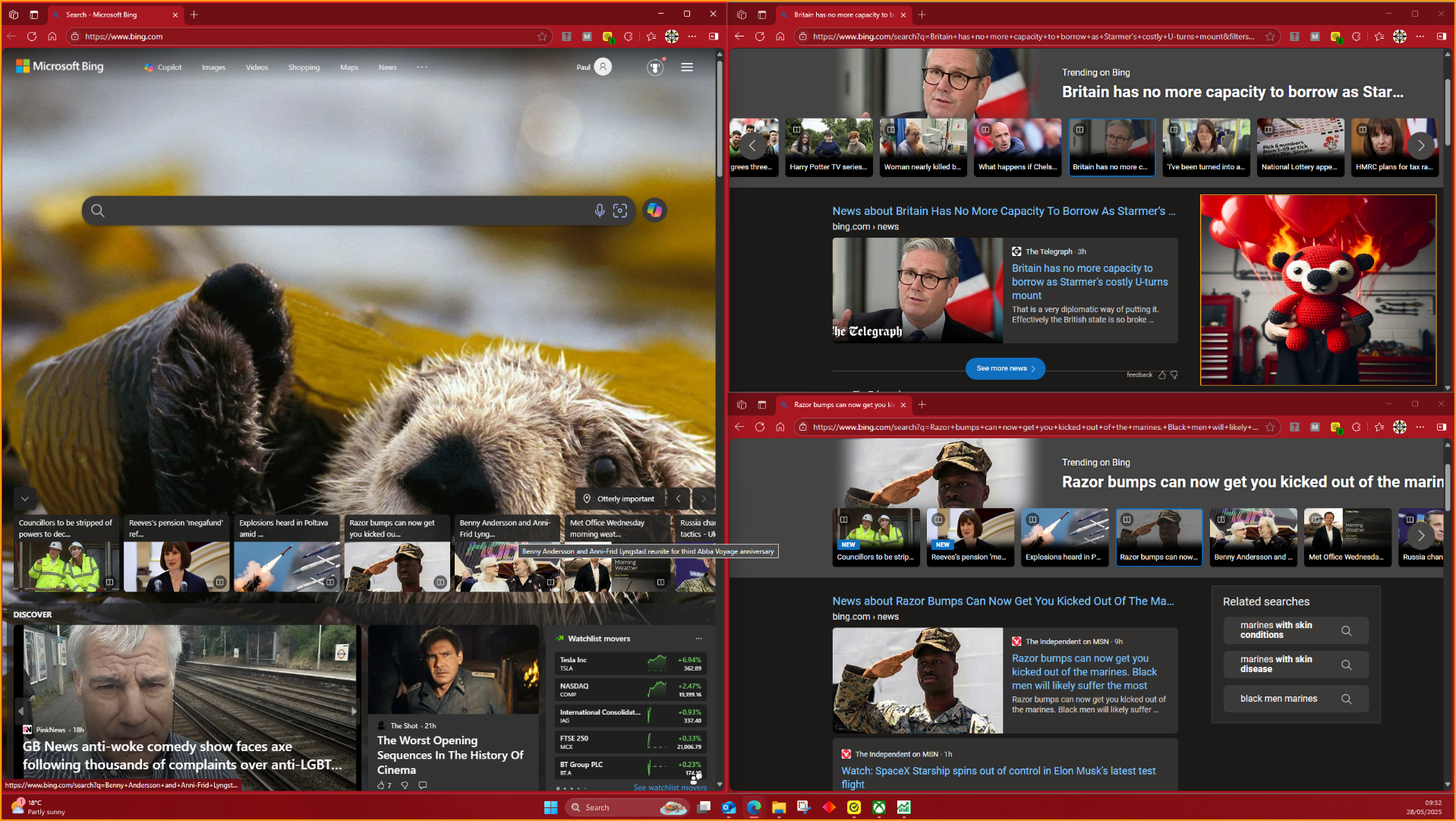1456x821 pixels.
Task: Open new tab in the Razor bumps window
Action: point(922,405)
